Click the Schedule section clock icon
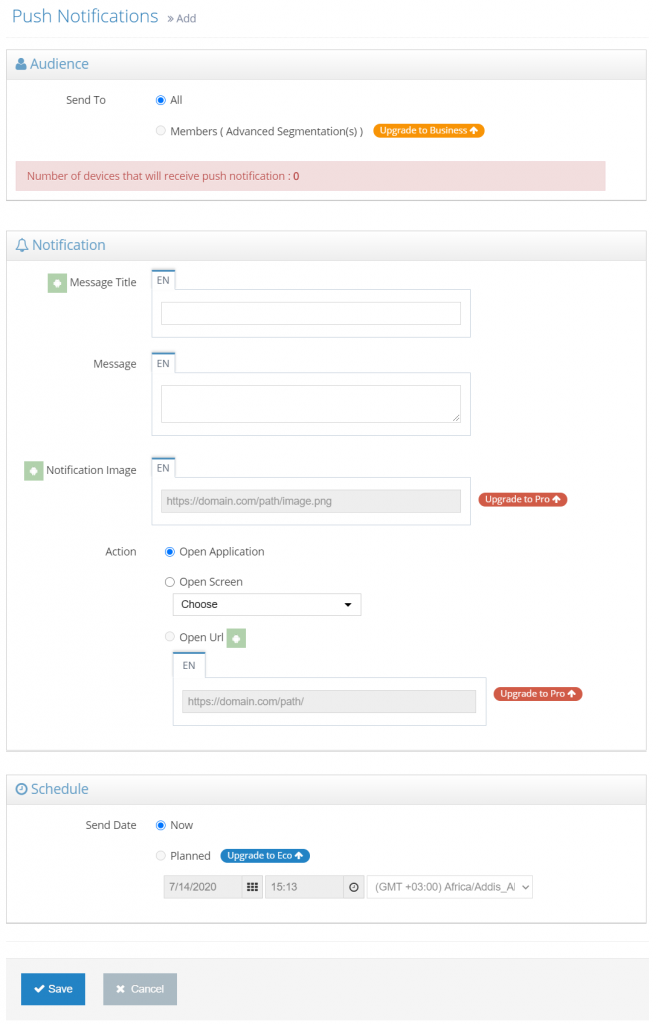This screenshot has height=1024, width=658. click(21, 789)
